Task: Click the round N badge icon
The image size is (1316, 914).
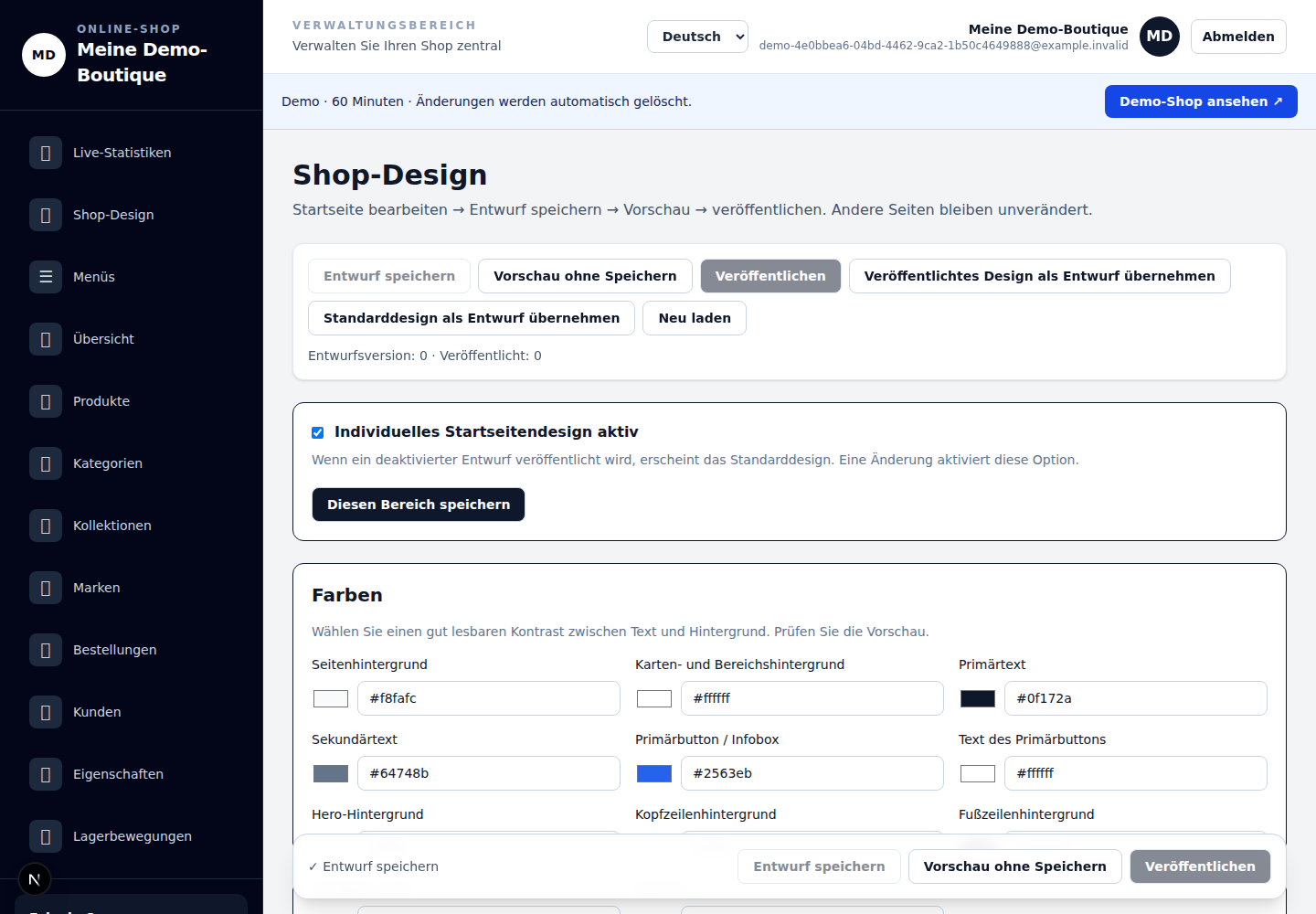Action: 35,879
